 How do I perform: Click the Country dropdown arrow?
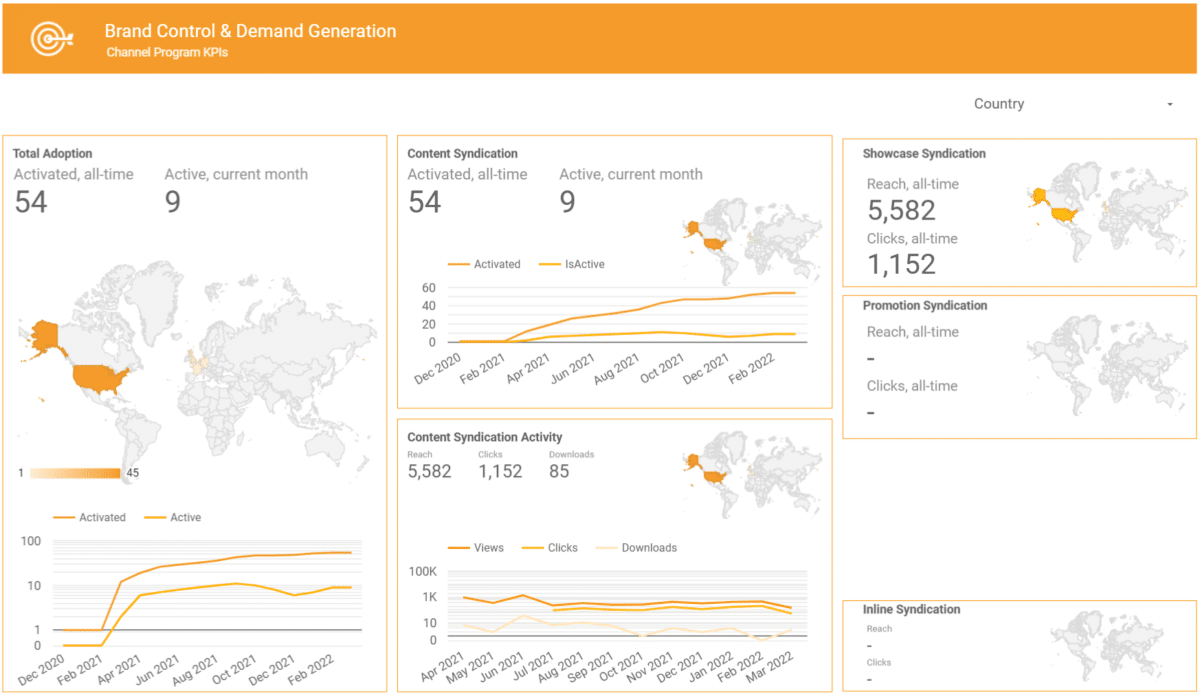1169,105
